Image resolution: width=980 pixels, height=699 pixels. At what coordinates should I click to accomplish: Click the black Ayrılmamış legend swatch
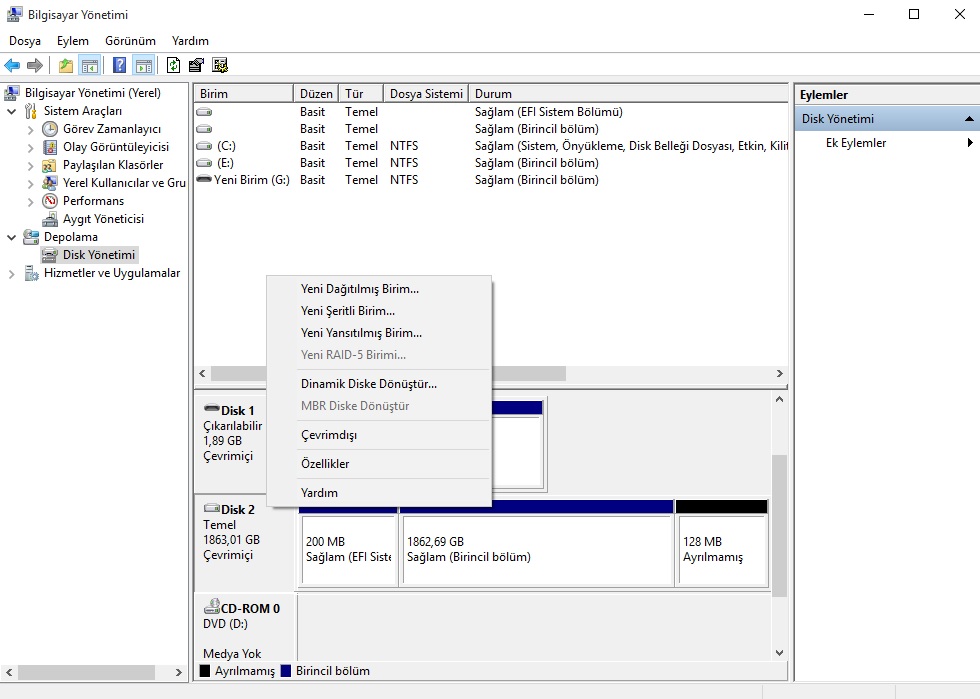click(x=204, y=671)
